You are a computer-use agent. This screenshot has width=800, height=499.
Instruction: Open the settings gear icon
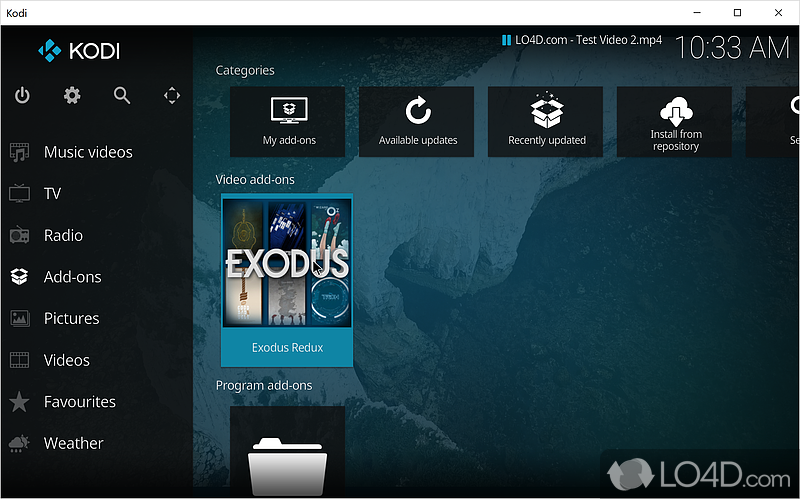pyautogui.click(x=72, y=95)
